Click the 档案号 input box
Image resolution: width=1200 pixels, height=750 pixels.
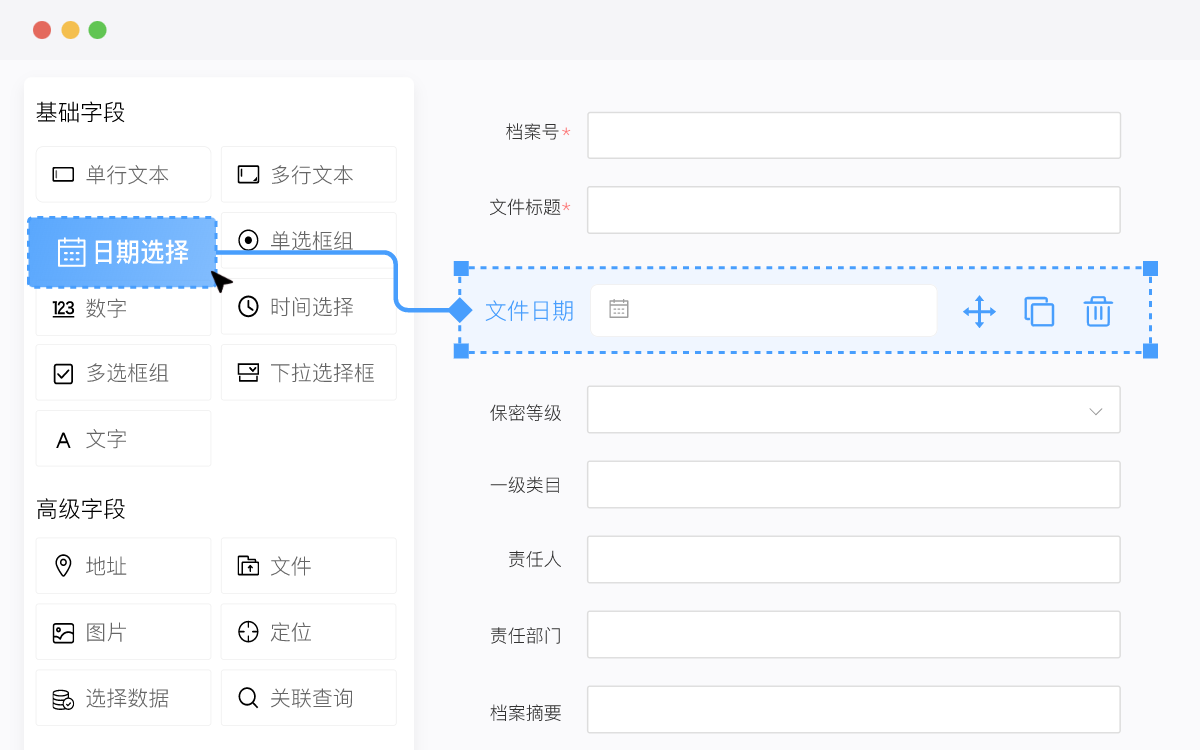853,135
